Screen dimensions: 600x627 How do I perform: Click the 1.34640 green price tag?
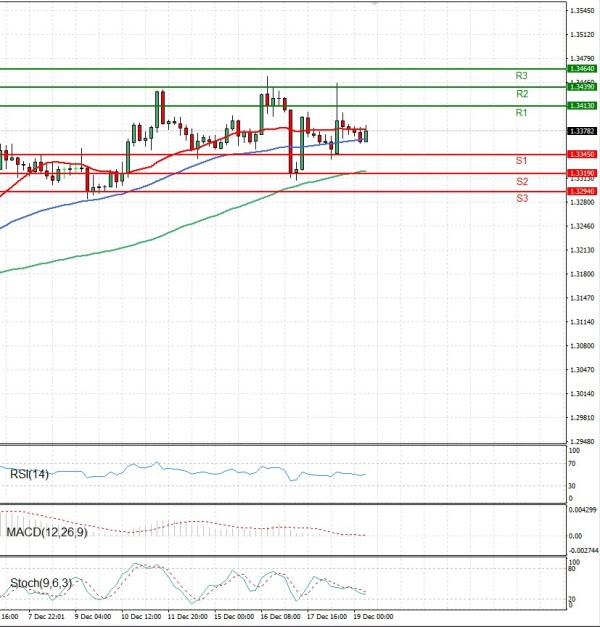(x=581, y=69)
